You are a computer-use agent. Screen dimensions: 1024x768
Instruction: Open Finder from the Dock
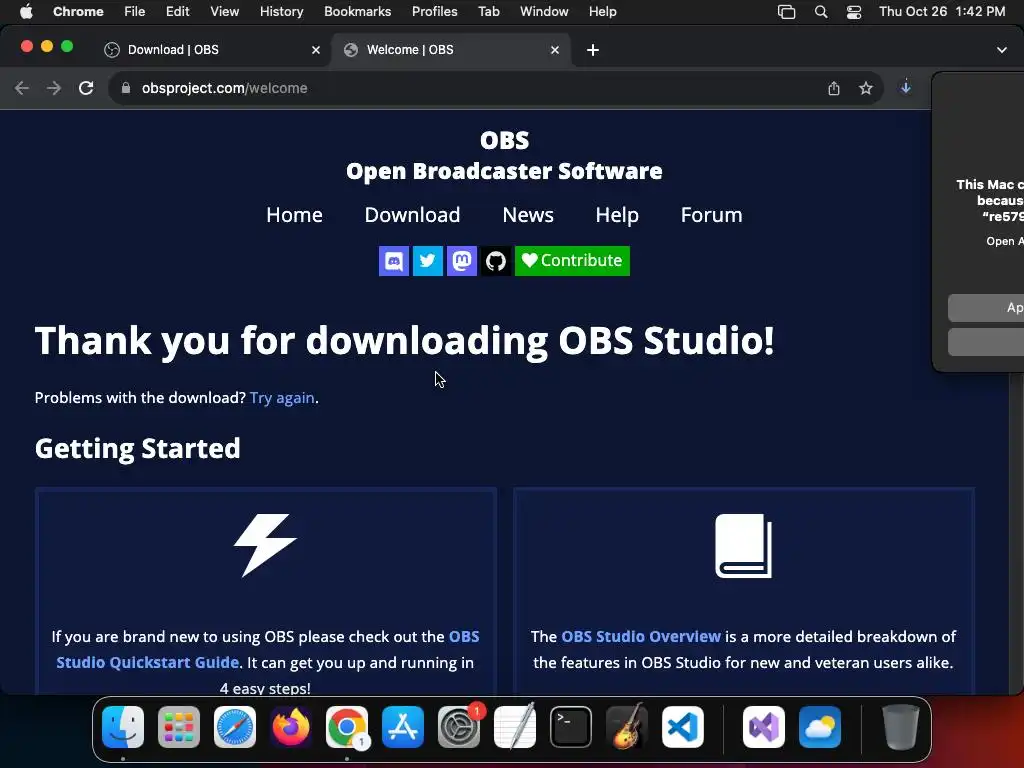pos(123,727)
